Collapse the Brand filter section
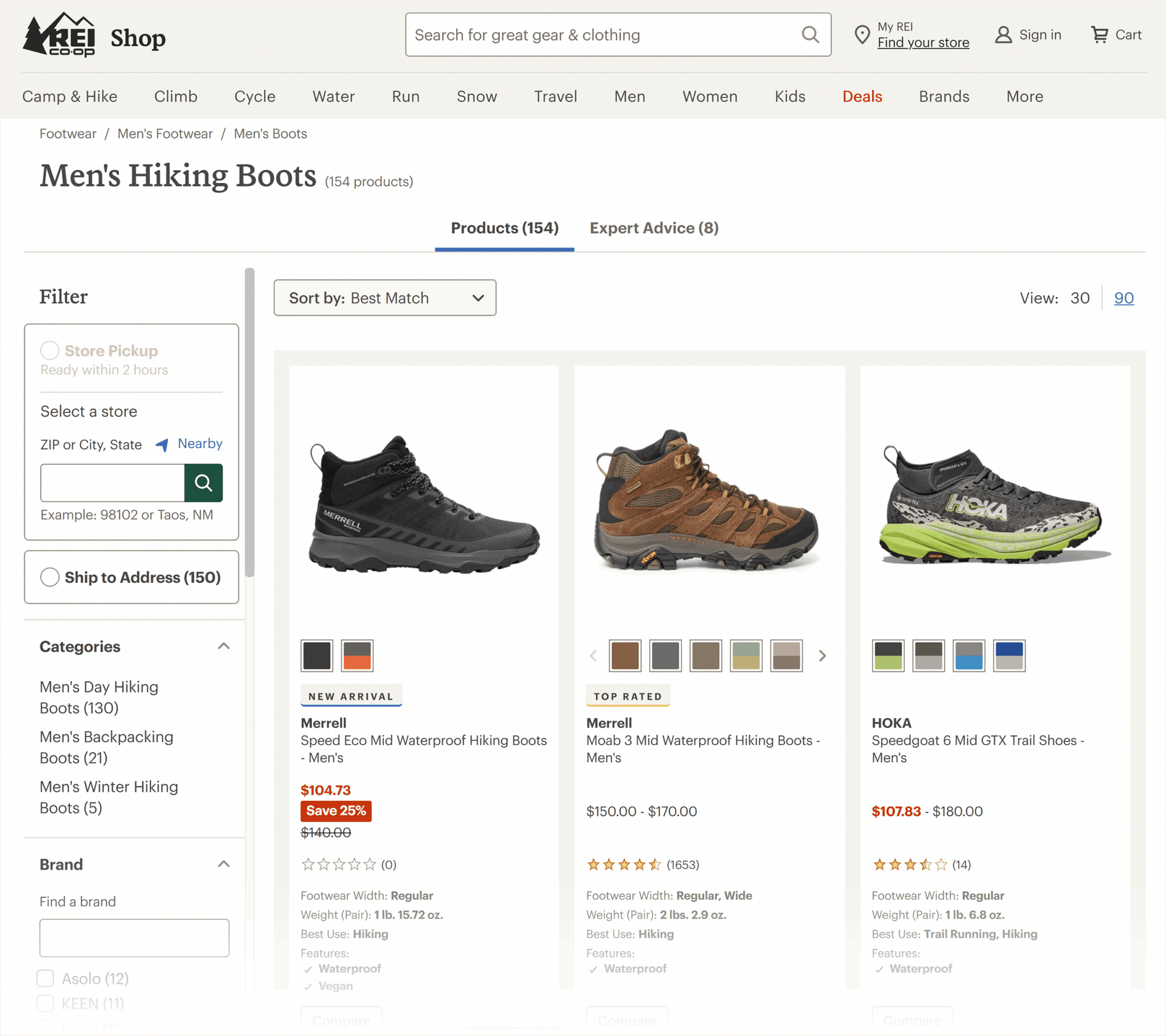 [x=224, y=864]
